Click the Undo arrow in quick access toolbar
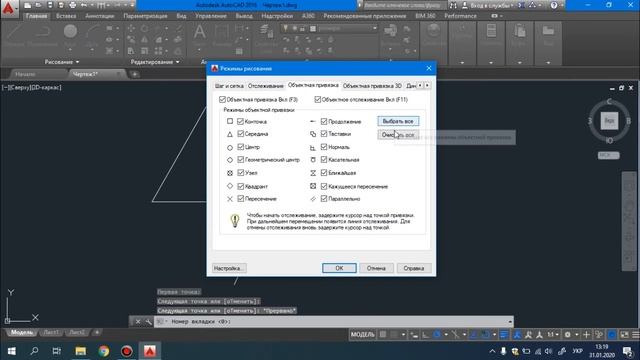Image resolution: width=640 pixels, height=360 pixels. [x=84, y=5]
